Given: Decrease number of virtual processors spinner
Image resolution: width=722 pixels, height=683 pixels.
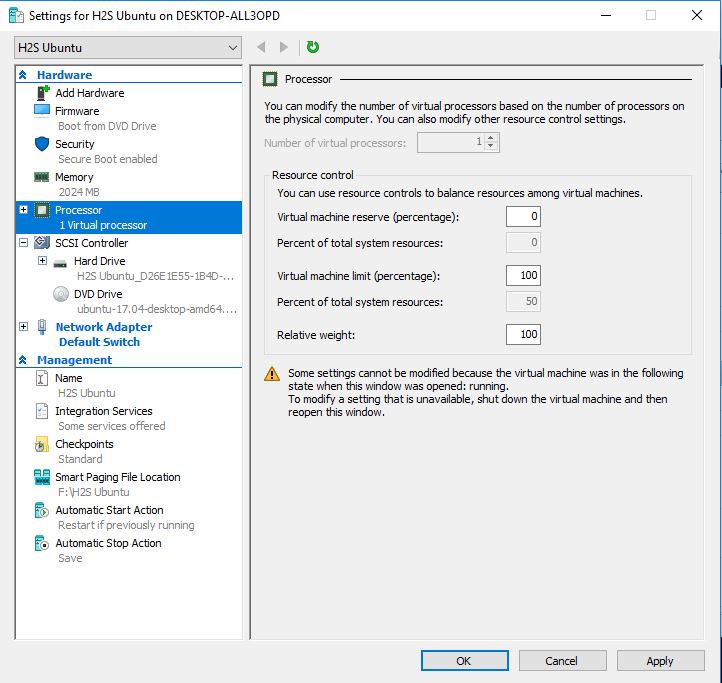Looking at the screenshot, I should point(491,146).
